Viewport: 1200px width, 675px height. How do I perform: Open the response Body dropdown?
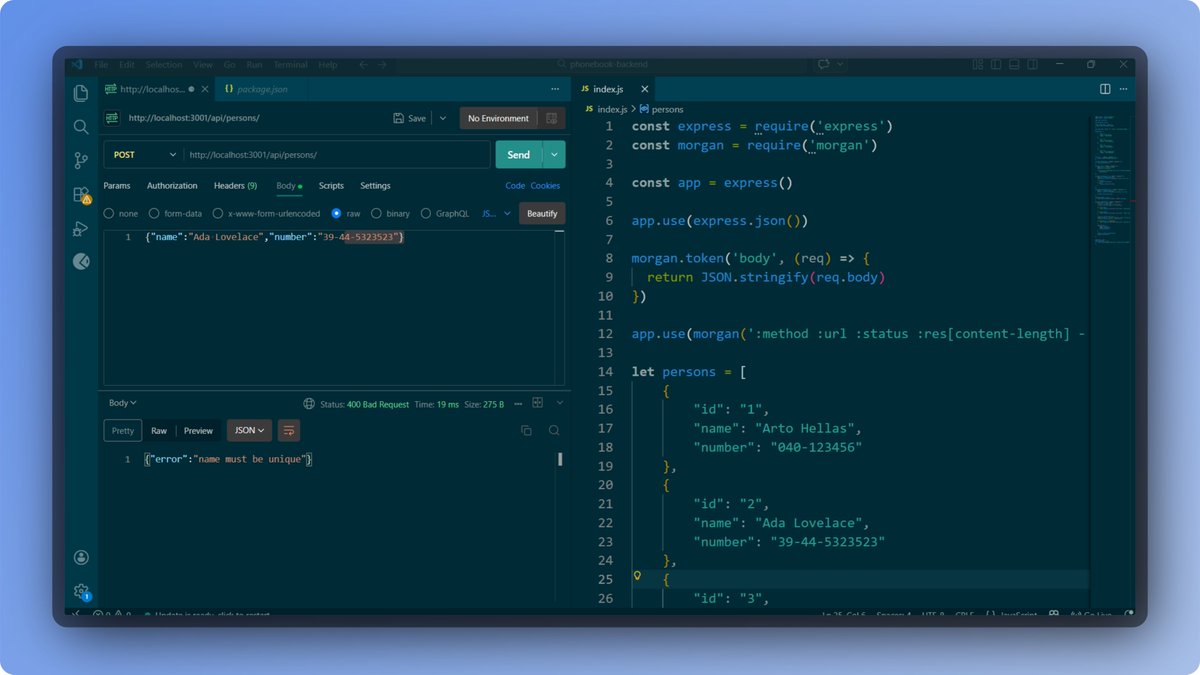[123, 403]
